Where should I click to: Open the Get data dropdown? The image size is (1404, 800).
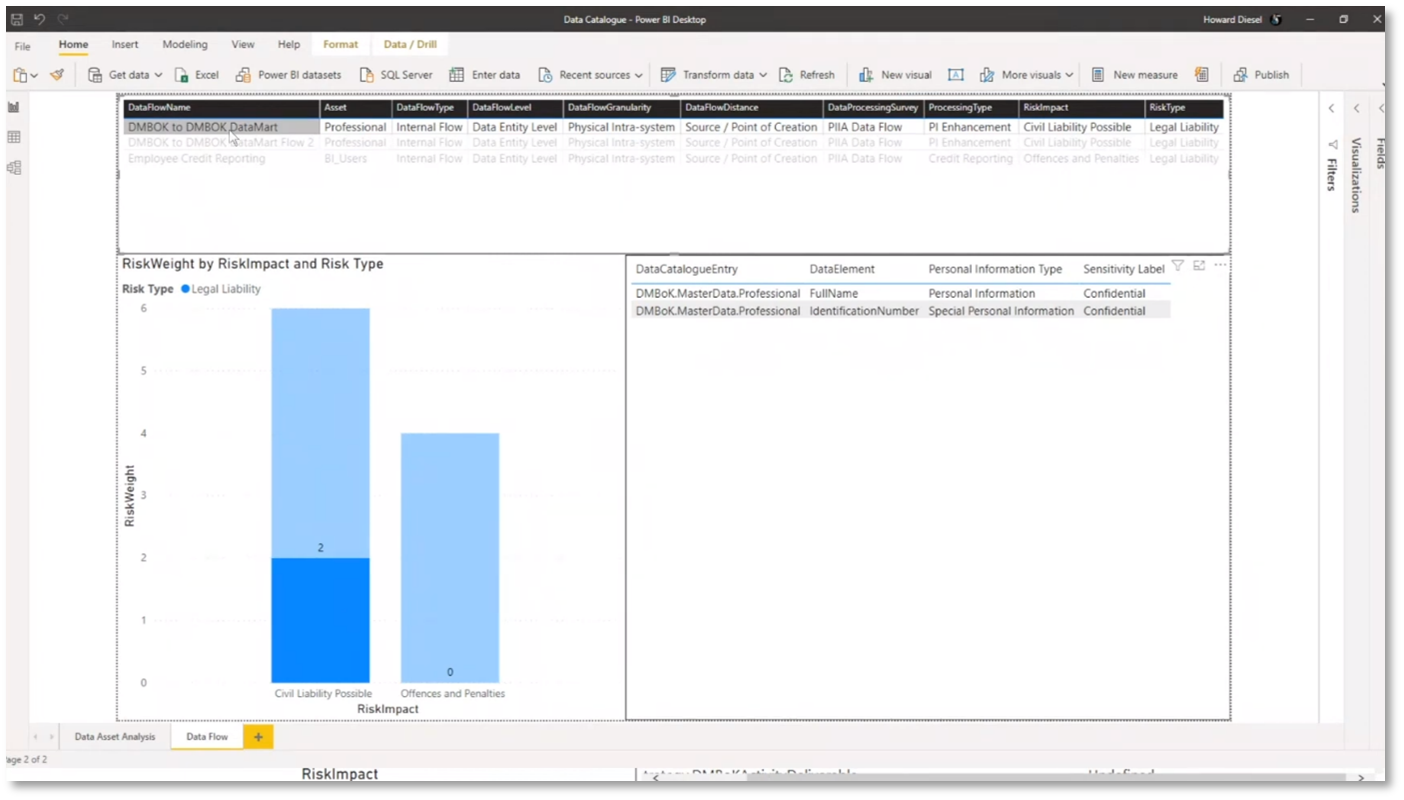125,75
